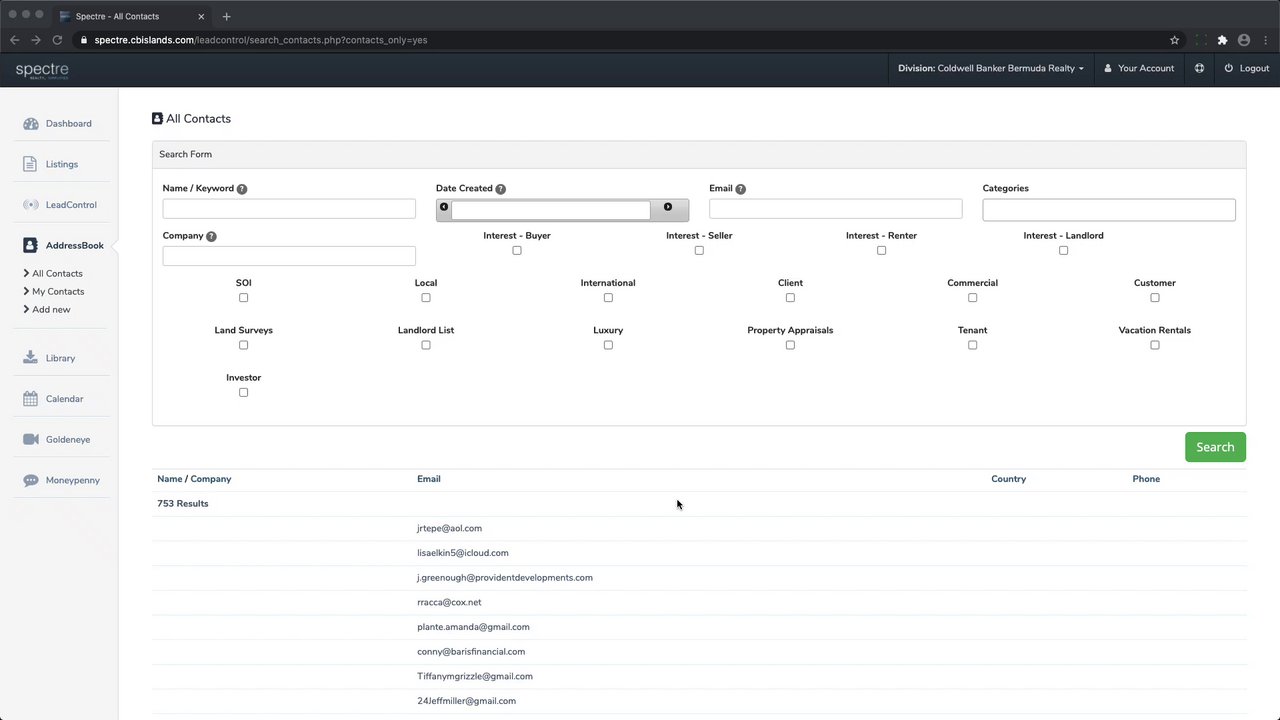Check the Commercial checkbox
Viewport: 1280px width, 720px height.
pyautogui.click(x=972, y=297)
